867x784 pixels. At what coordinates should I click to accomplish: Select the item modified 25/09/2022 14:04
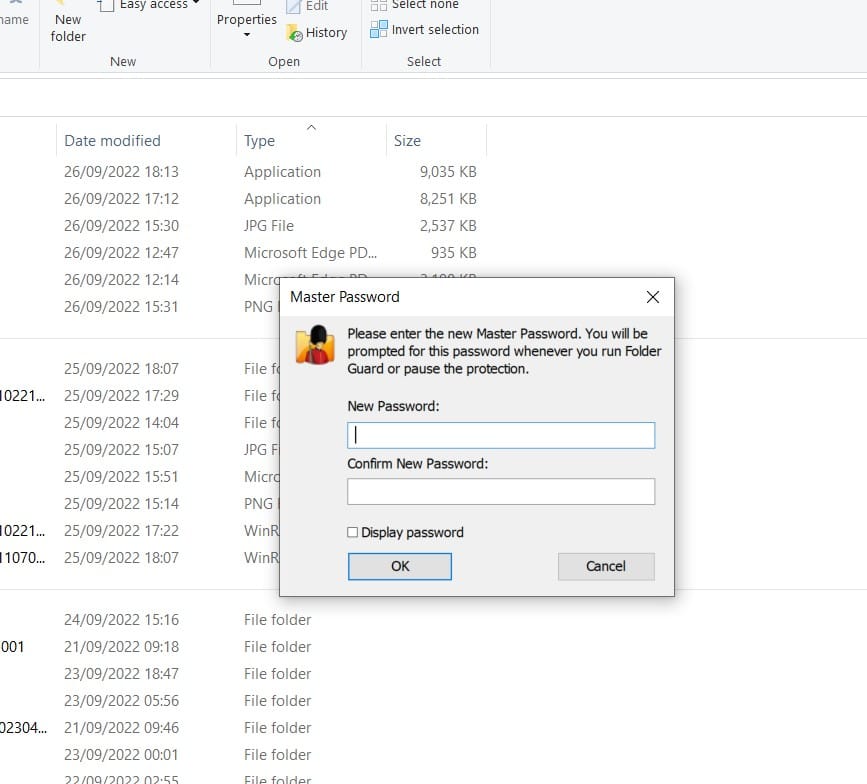pyautogui.click(x=139, y=423)
